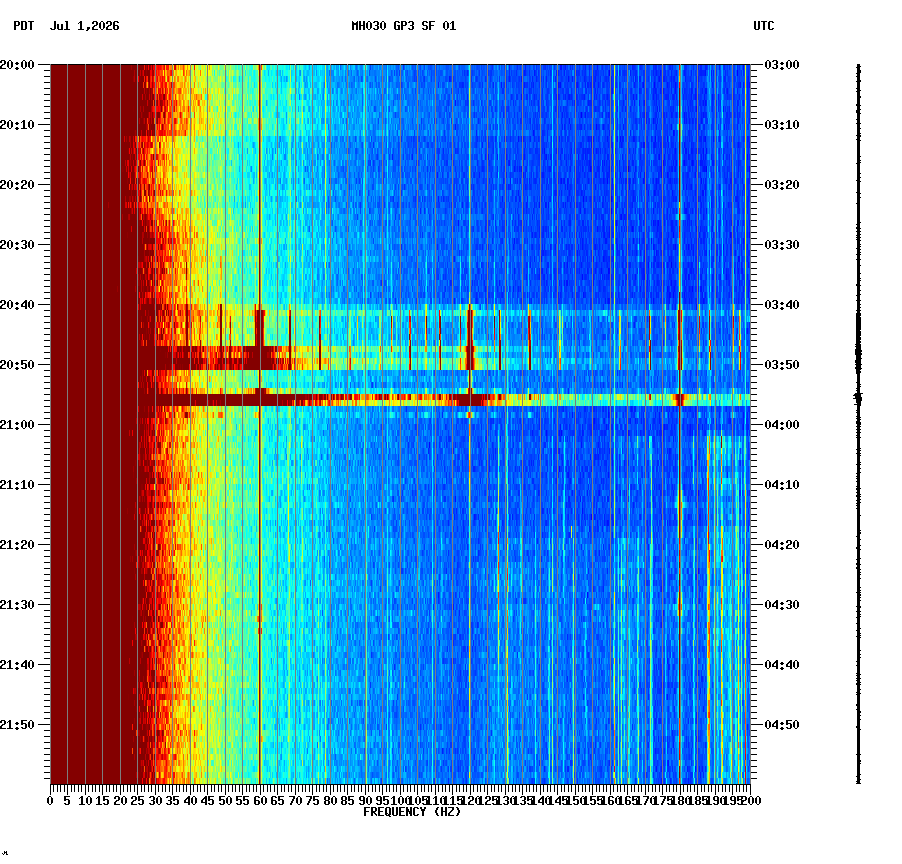Click the 03:40 UTC time label
This screenshot has width=902, height=864.
[x=782, y=305]
